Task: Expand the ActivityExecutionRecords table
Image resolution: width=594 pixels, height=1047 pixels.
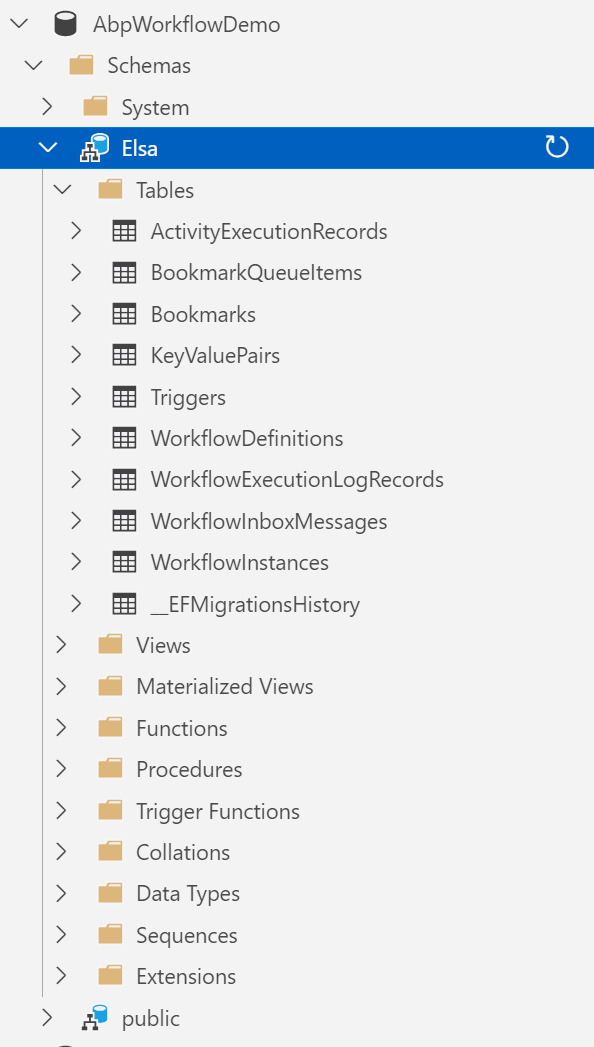Action: pos(76,231)
